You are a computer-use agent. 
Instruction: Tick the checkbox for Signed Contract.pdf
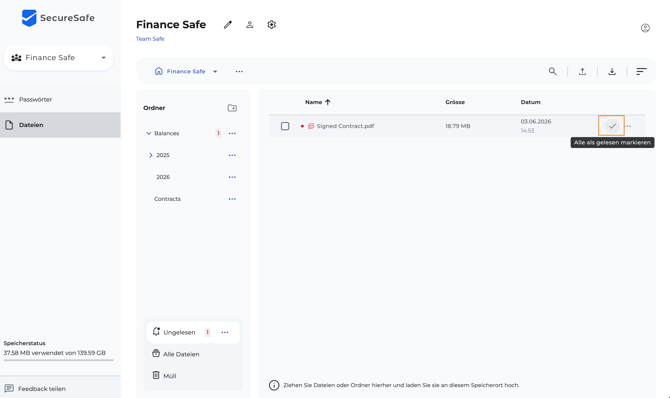pyautogui.click(x=285, y=126)
